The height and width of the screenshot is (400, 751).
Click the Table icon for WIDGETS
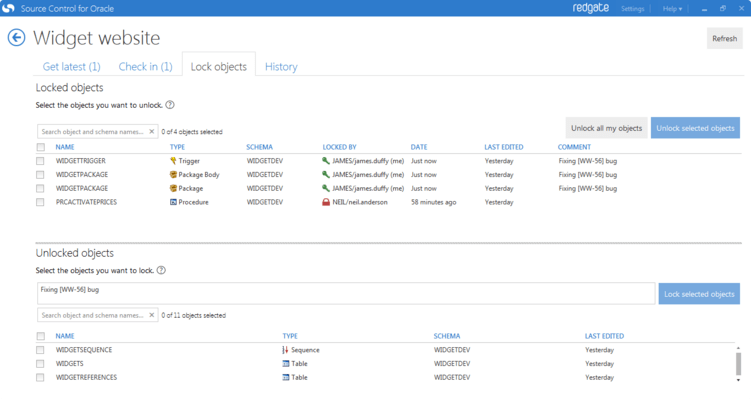point(286,364)
